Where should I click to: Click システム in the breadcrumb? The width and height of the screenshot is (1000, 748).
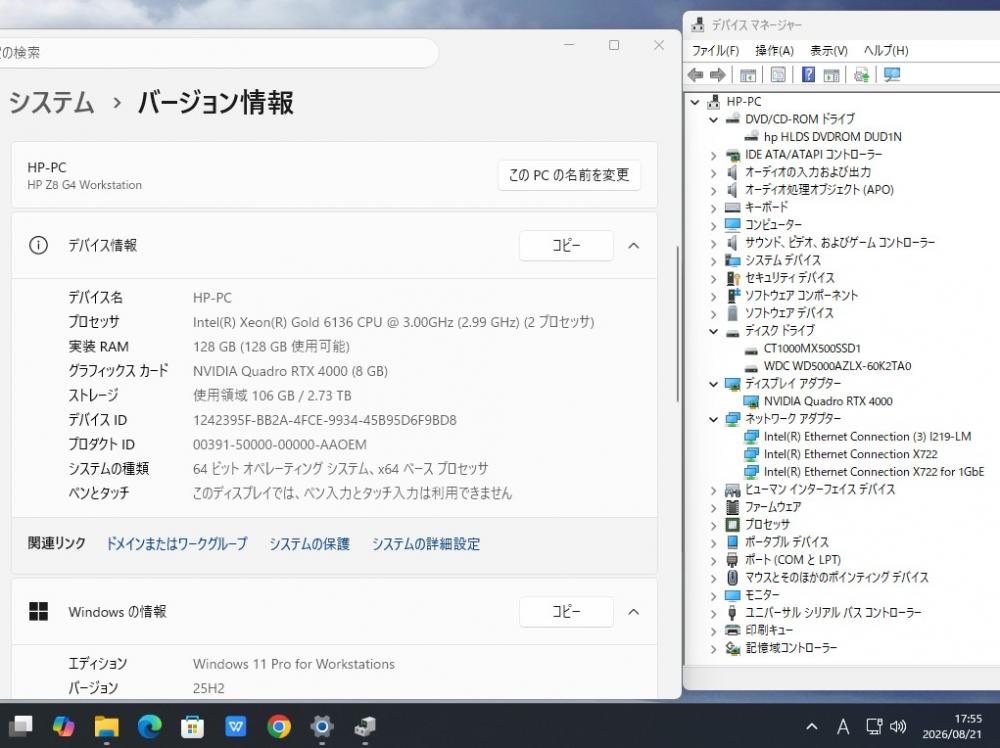[x=52, y=103]
